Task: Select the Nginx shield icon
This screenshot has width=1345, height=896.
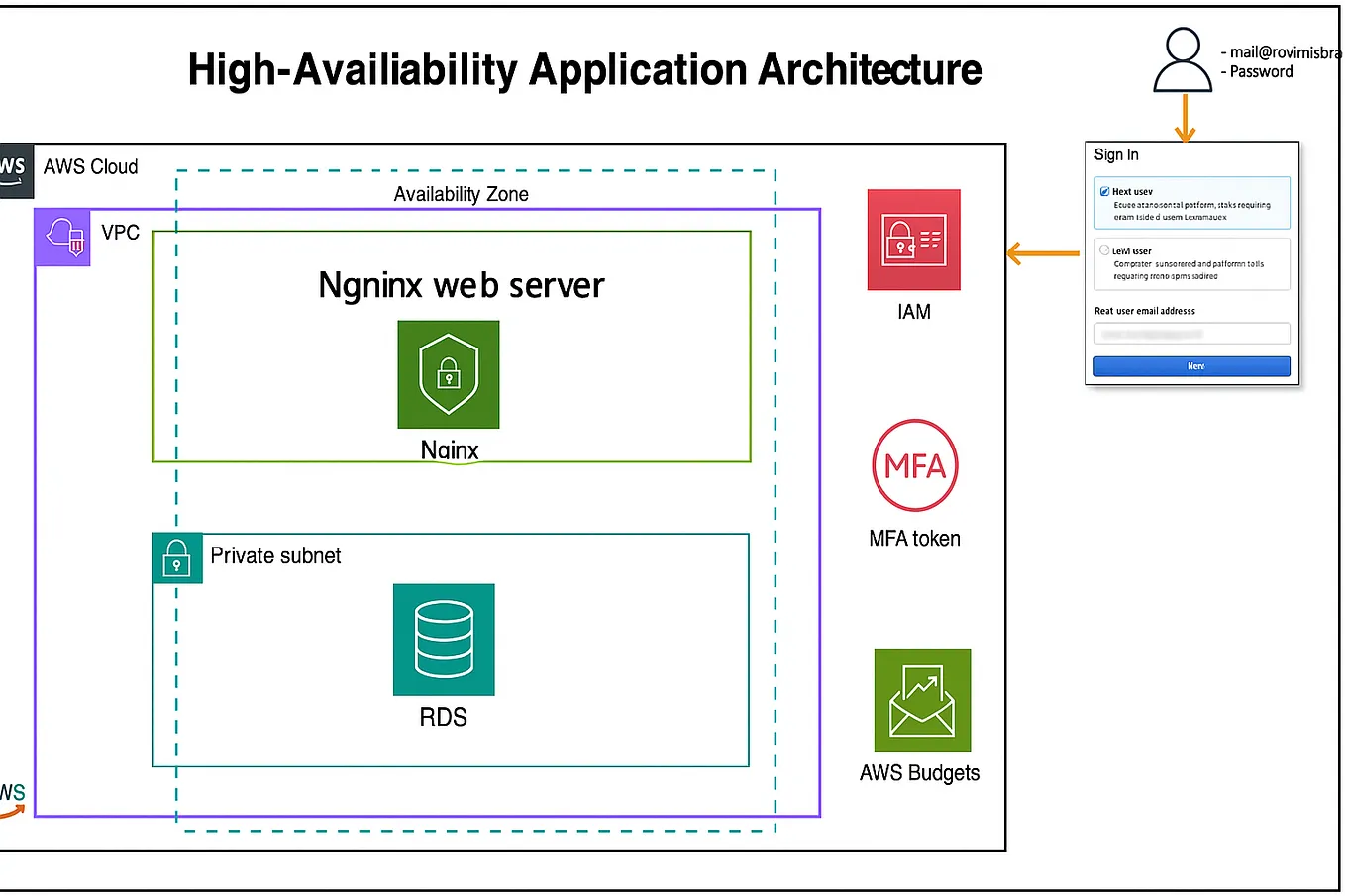Action: tap(448, 374)
